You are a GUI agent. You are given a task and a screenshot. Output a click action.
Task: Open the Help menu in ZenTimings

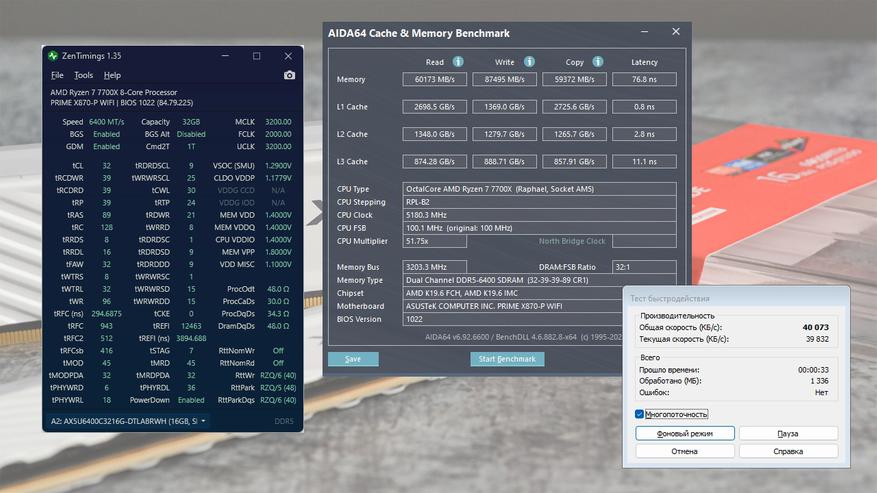point(112,75)
